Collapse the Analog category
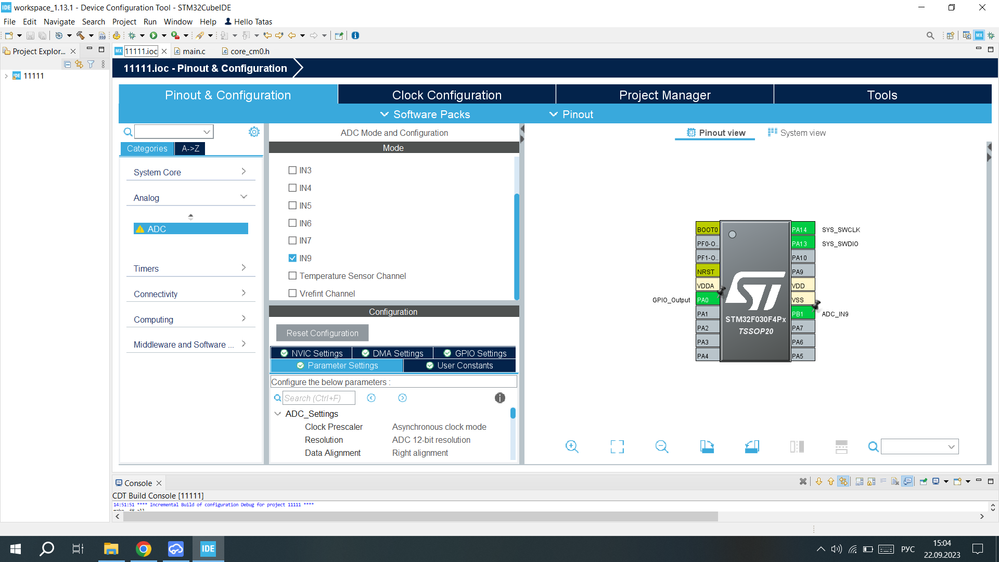Screen dimensions: 999x562 [190, 198]
